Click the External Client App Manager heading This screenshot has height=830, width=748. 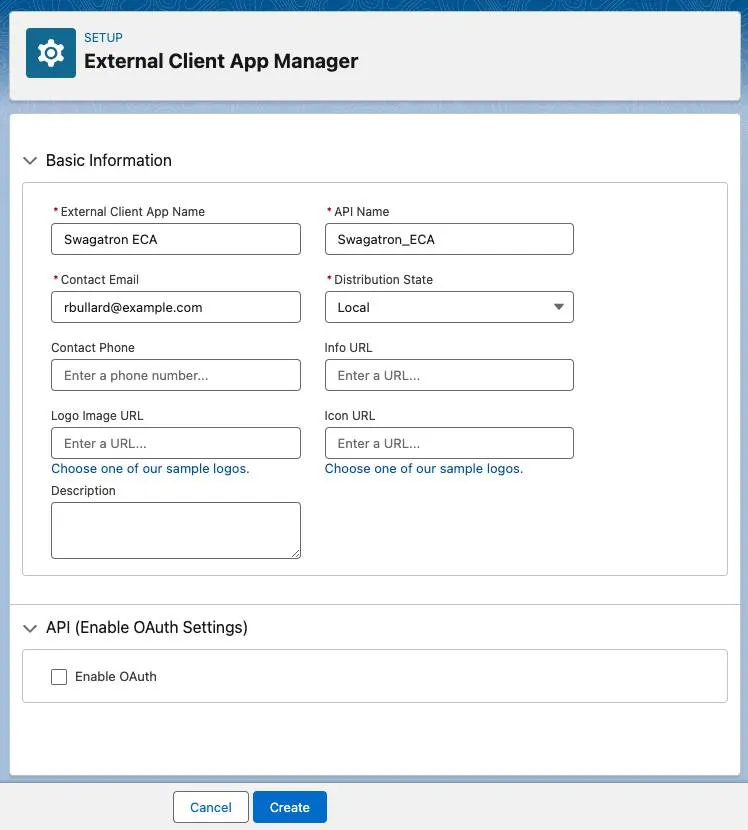point(221,61)
